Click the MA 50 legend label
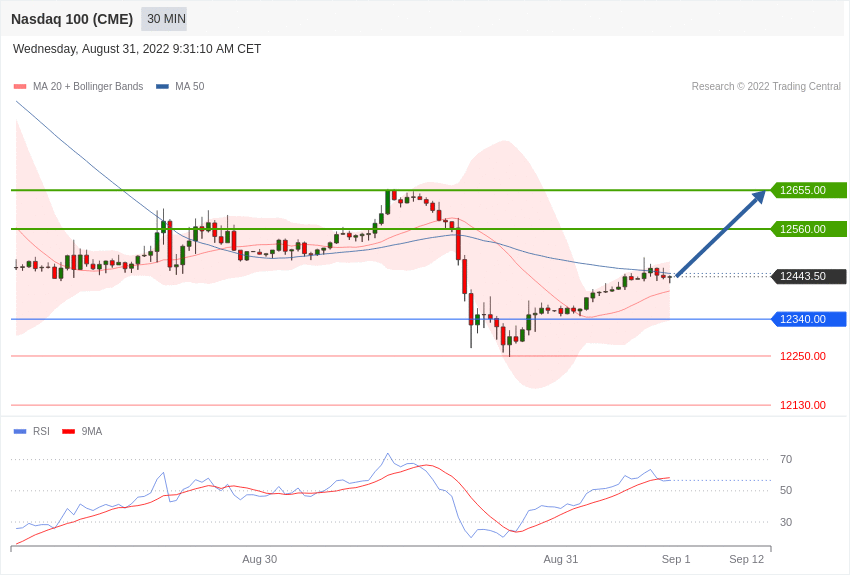This screenshot has height=576, width=850. coord(190,86)
